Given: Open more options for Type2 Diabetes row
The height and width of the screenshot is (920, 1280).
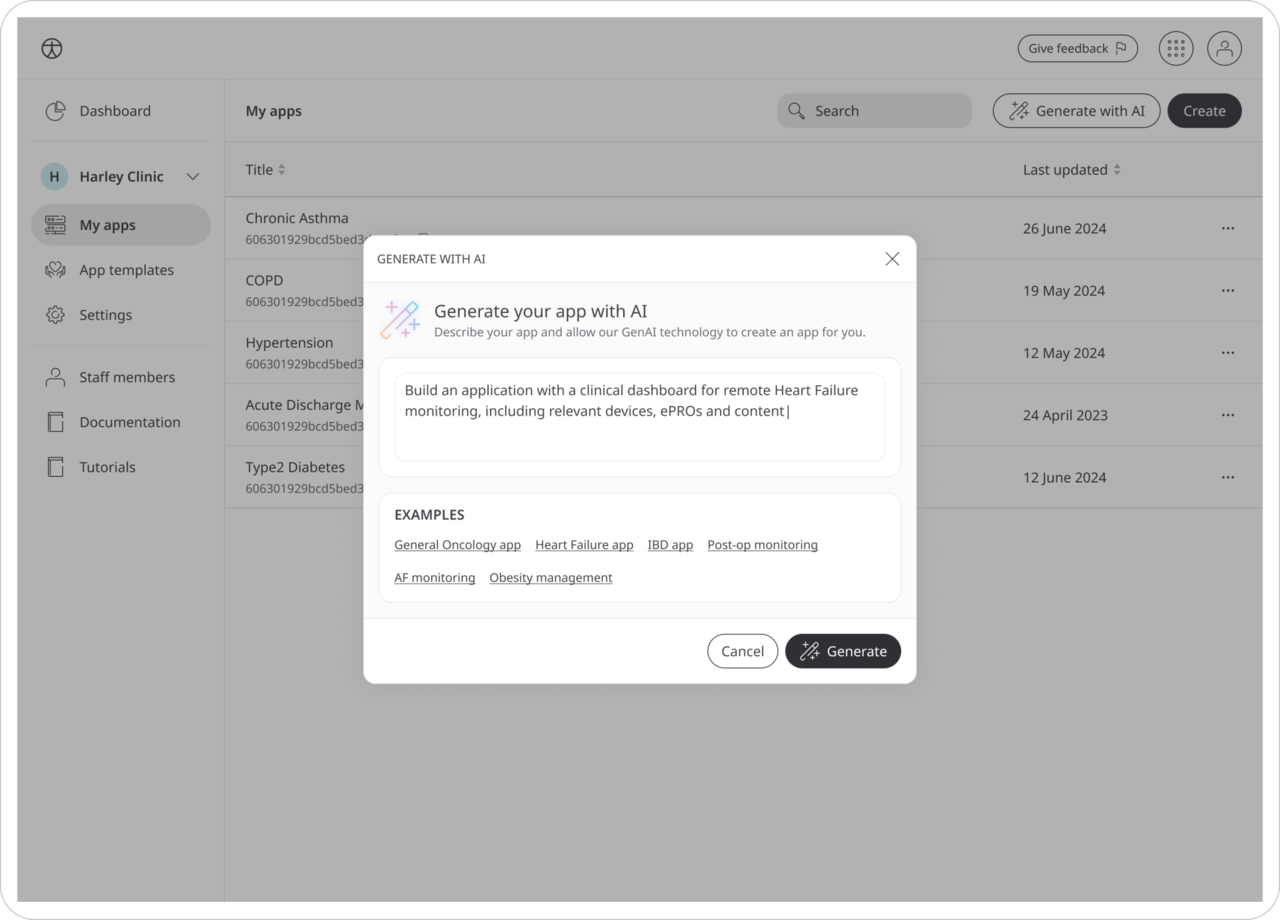Looking at the screenshot, I should (x=1227, y=478).
